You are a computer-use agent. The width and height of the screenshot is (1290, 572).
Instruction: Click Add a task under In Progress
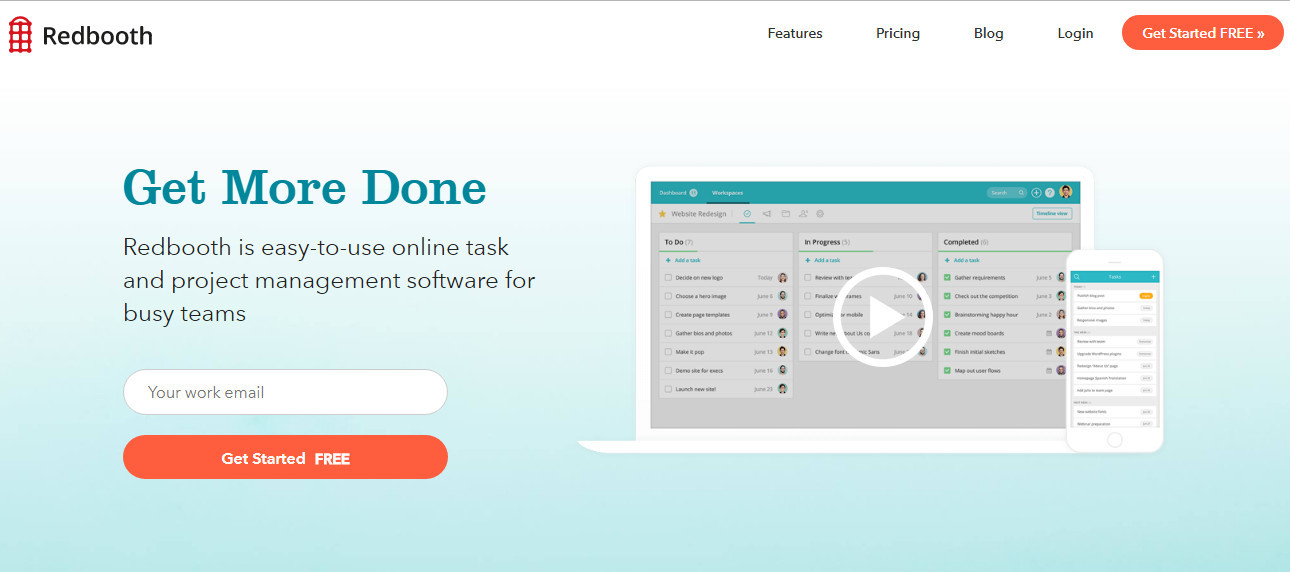(822, 260)
